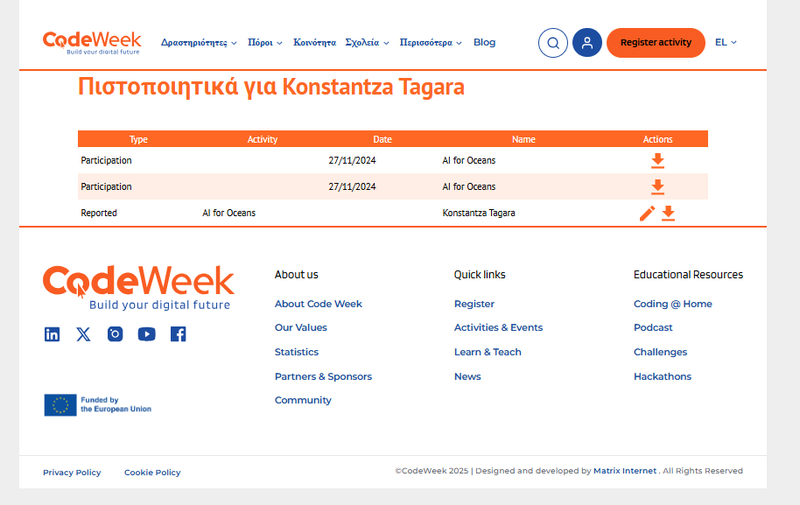Screen dimensions: 800x505
Task: Open the Facebook social icon
Action: tap(178, 334)
